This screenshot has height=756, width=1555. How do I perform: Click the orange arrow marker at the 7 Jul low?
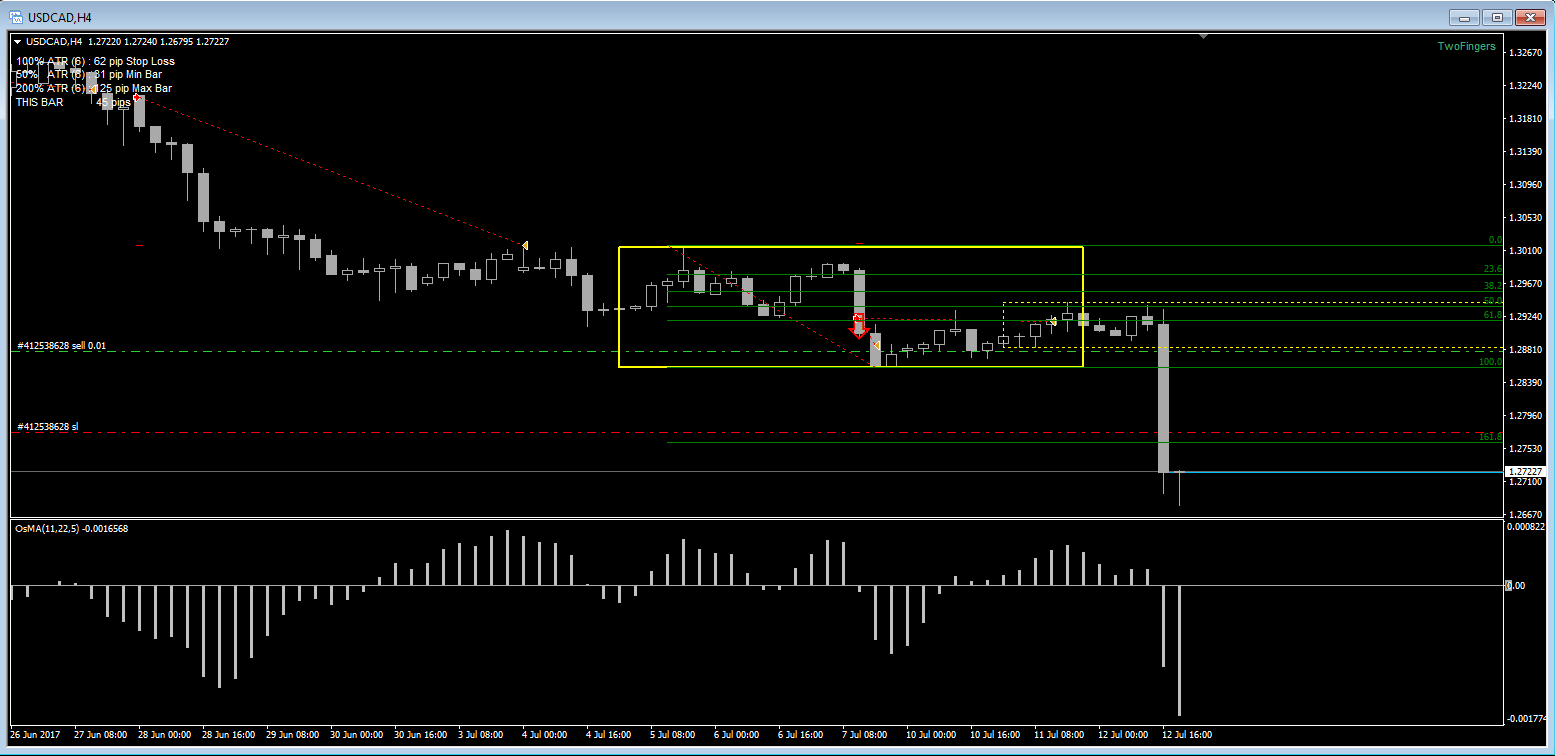(876, 345)
